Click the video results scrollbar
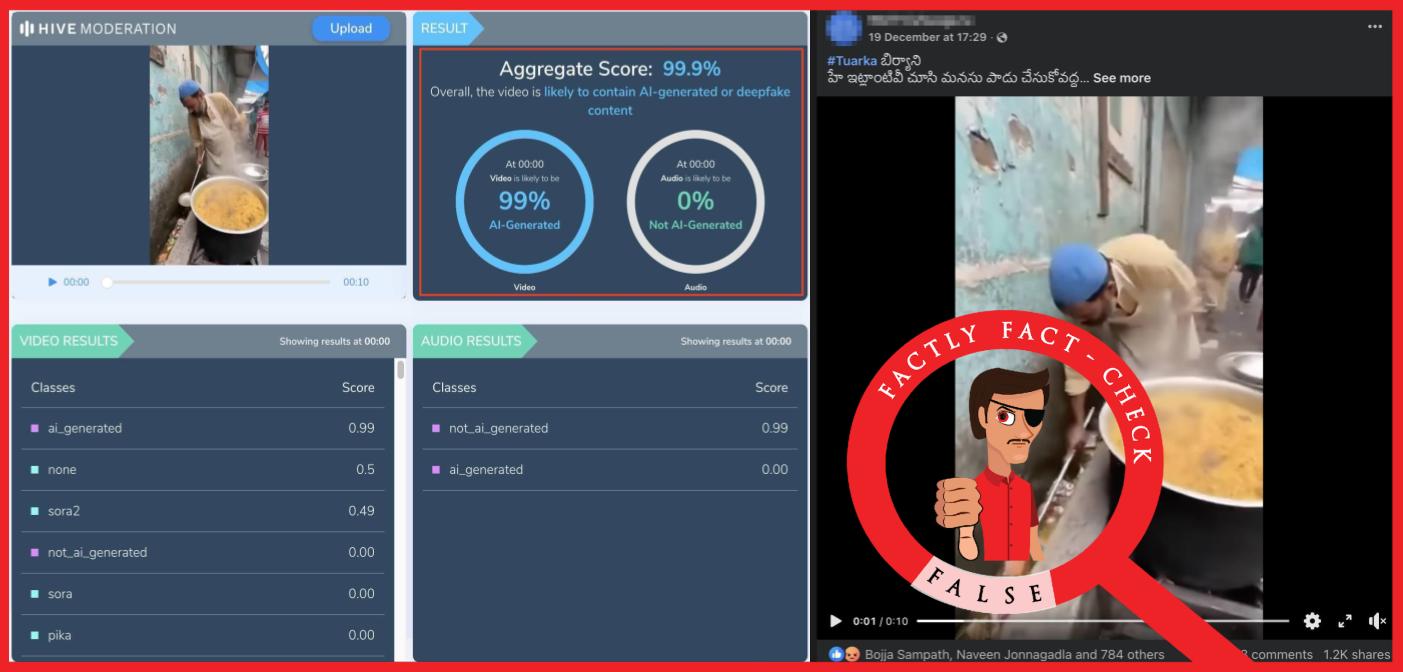 [x=400, y=371]
